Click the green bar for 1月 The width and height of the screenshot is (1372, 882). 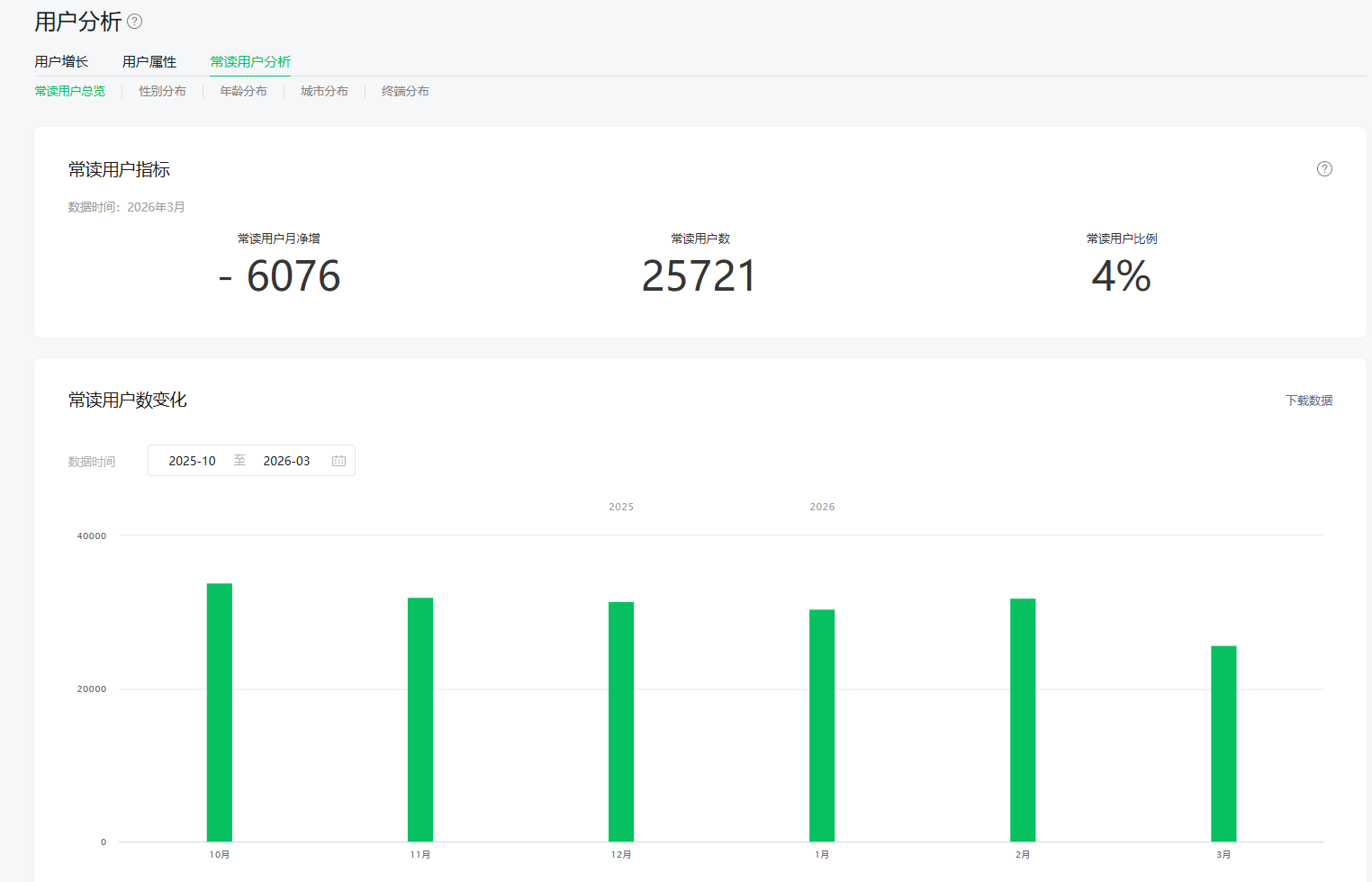click(822, 725)
